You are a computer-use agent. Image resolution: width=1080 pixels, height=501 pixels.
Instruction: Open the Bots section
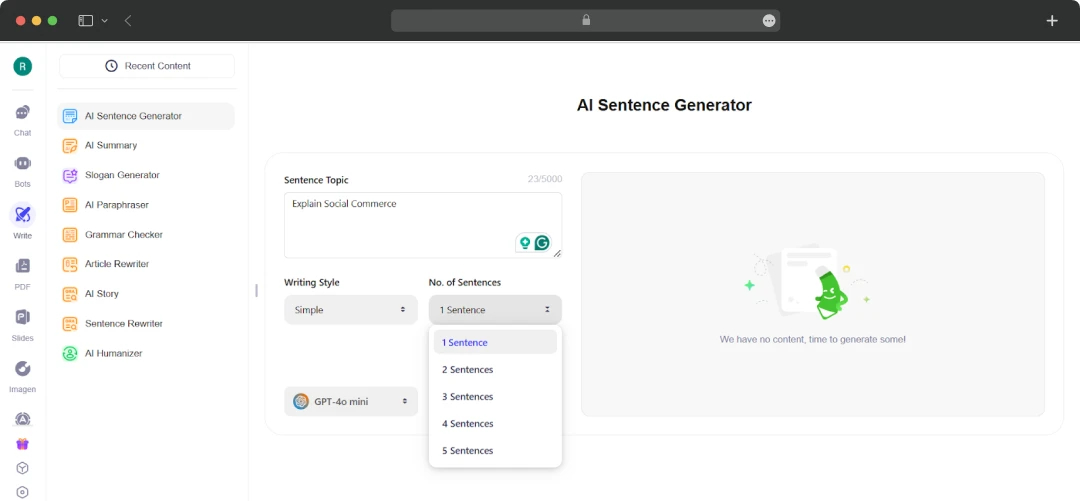(22, 165)
